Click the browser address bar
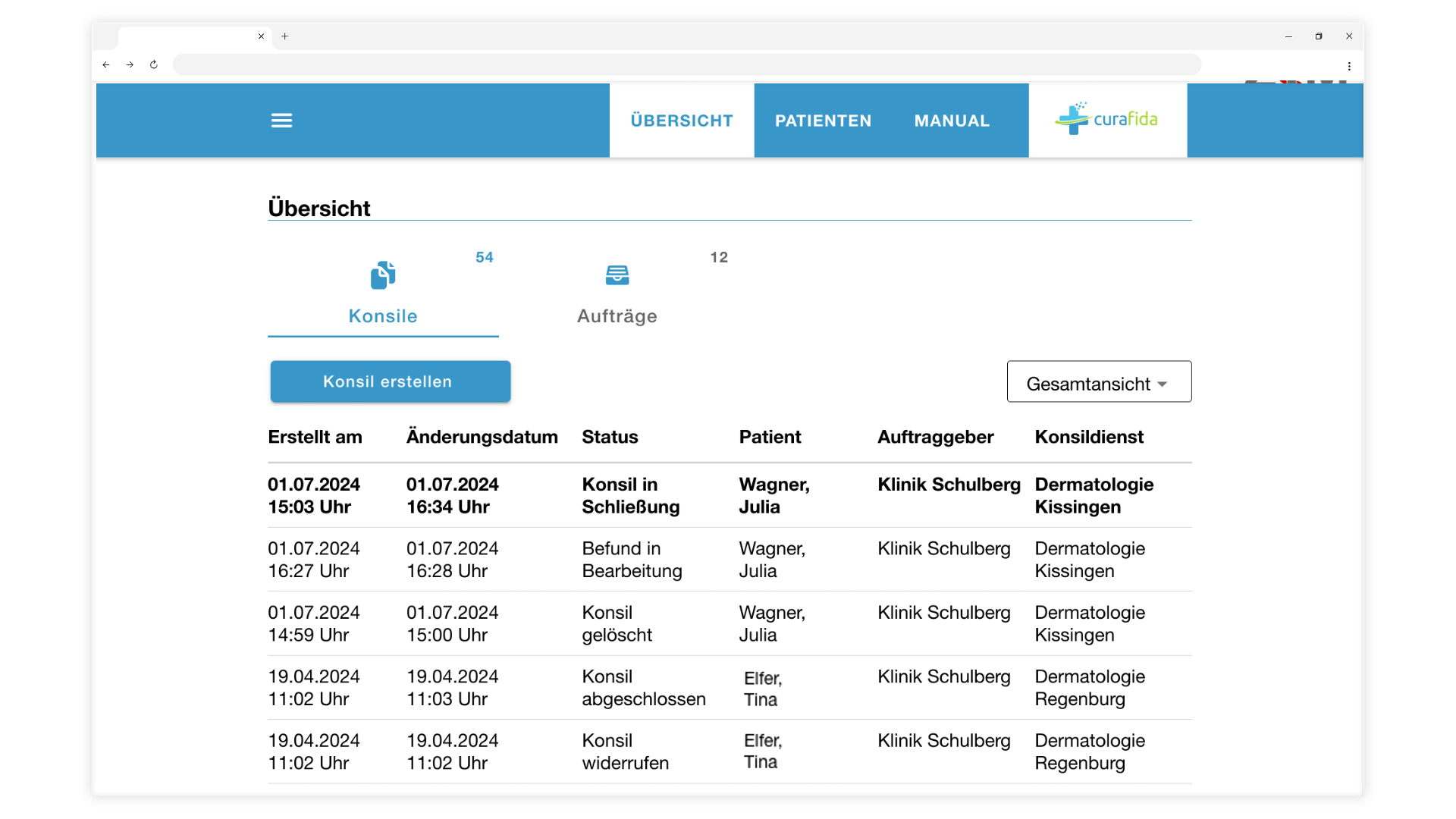This screenshot has width=1456, height=819. 686,64
